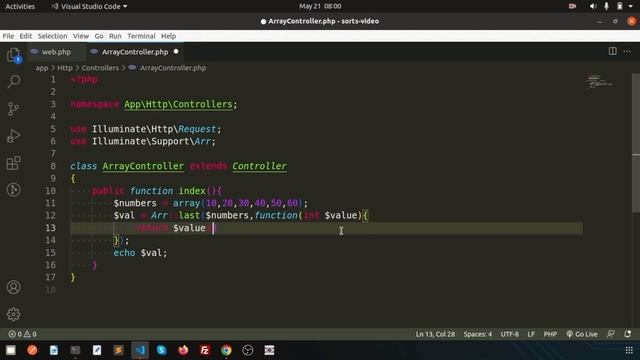This screenshot has height=360, width=640.
Task: Open the Search view in activity bar
Action: pyautogui.click(x=13, y=81)
